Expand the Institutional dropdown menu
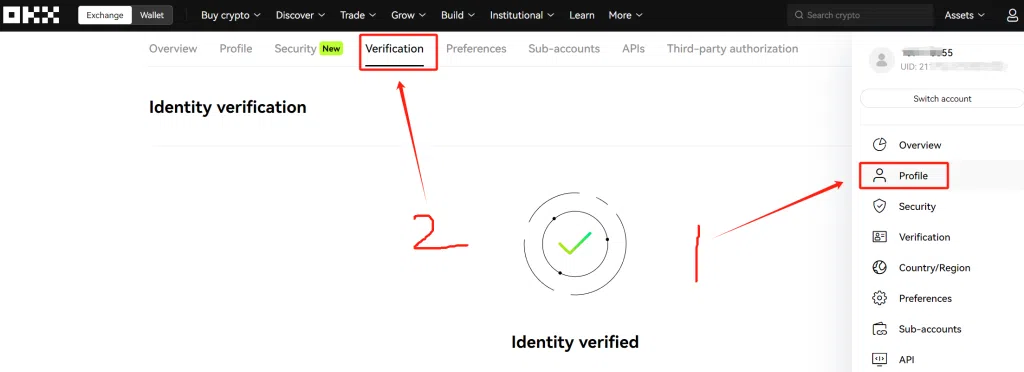Screen dimensions: 1024x372 [522, 15]
